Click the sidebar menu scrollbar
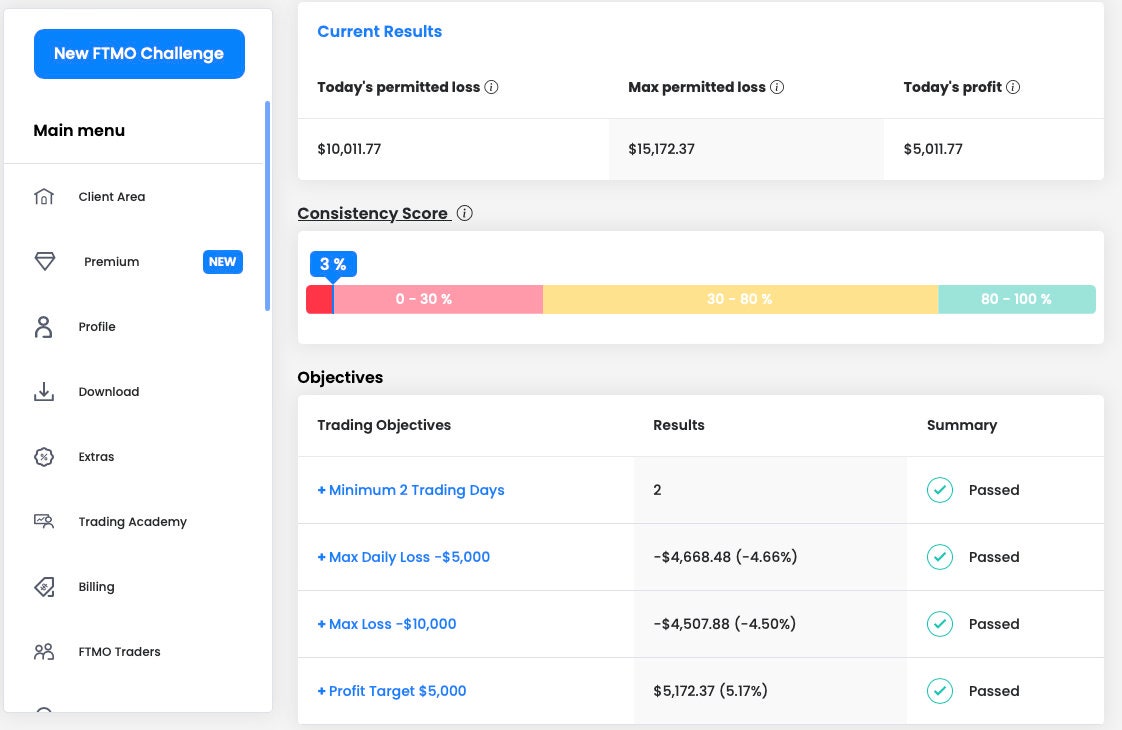 pyautogui.click(x=267, y=206)
